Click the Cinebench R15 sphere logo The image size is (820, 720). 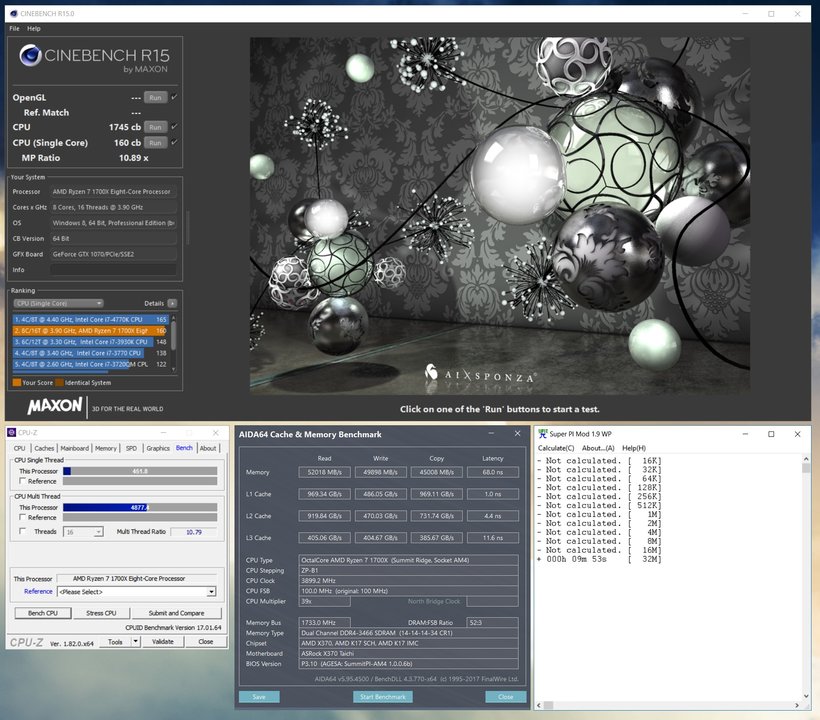coord(30,55)
